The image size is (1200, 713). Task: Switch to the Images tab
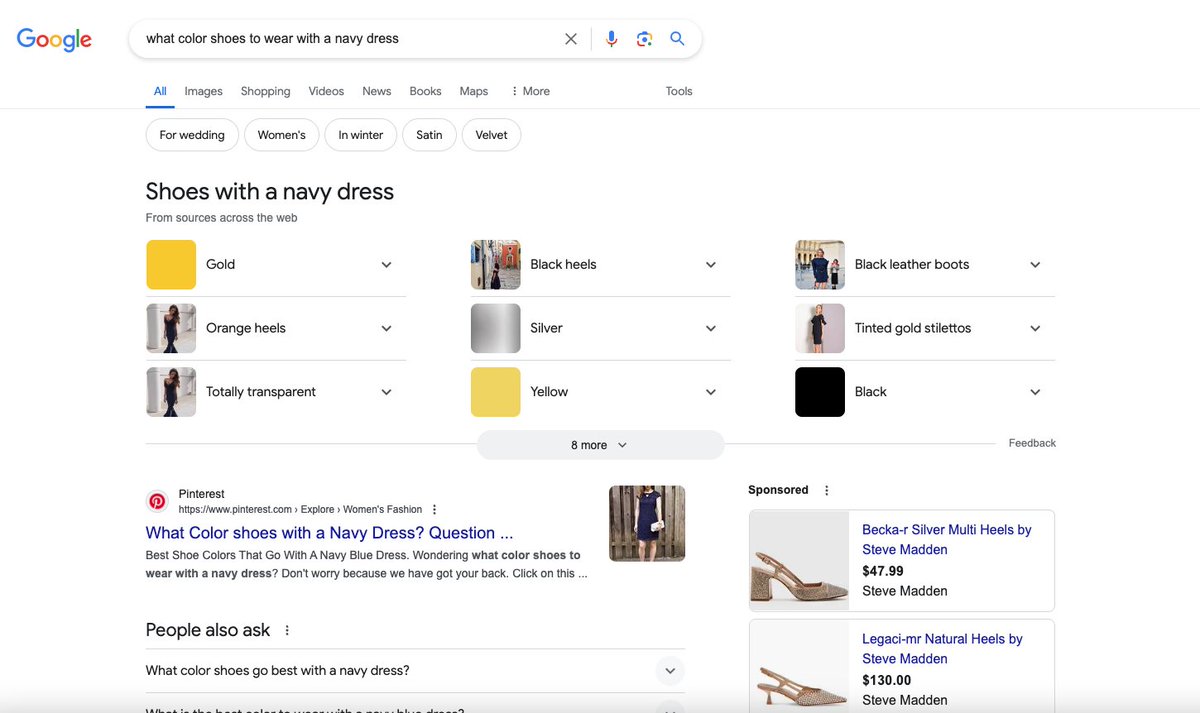(x=203, y=91)
